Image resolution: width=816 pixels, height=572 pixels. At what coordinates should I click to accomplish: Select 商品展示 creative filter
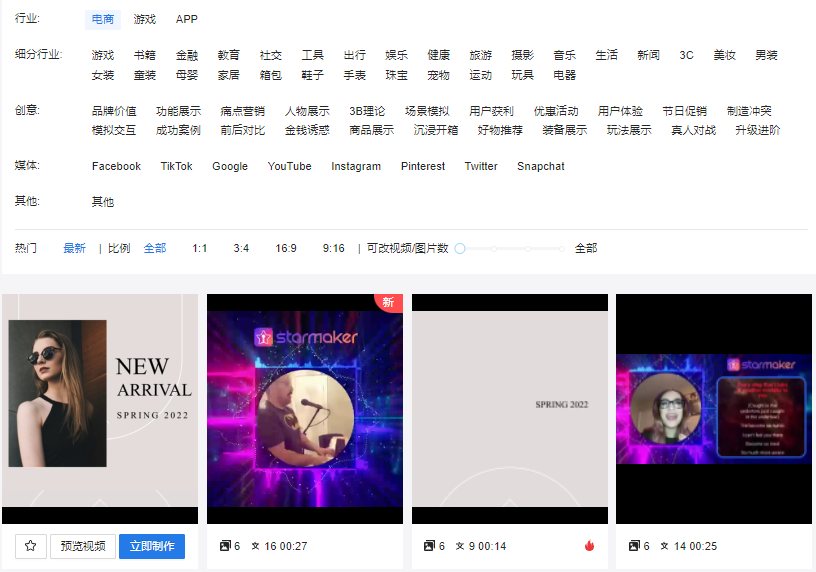click(372, 130)
